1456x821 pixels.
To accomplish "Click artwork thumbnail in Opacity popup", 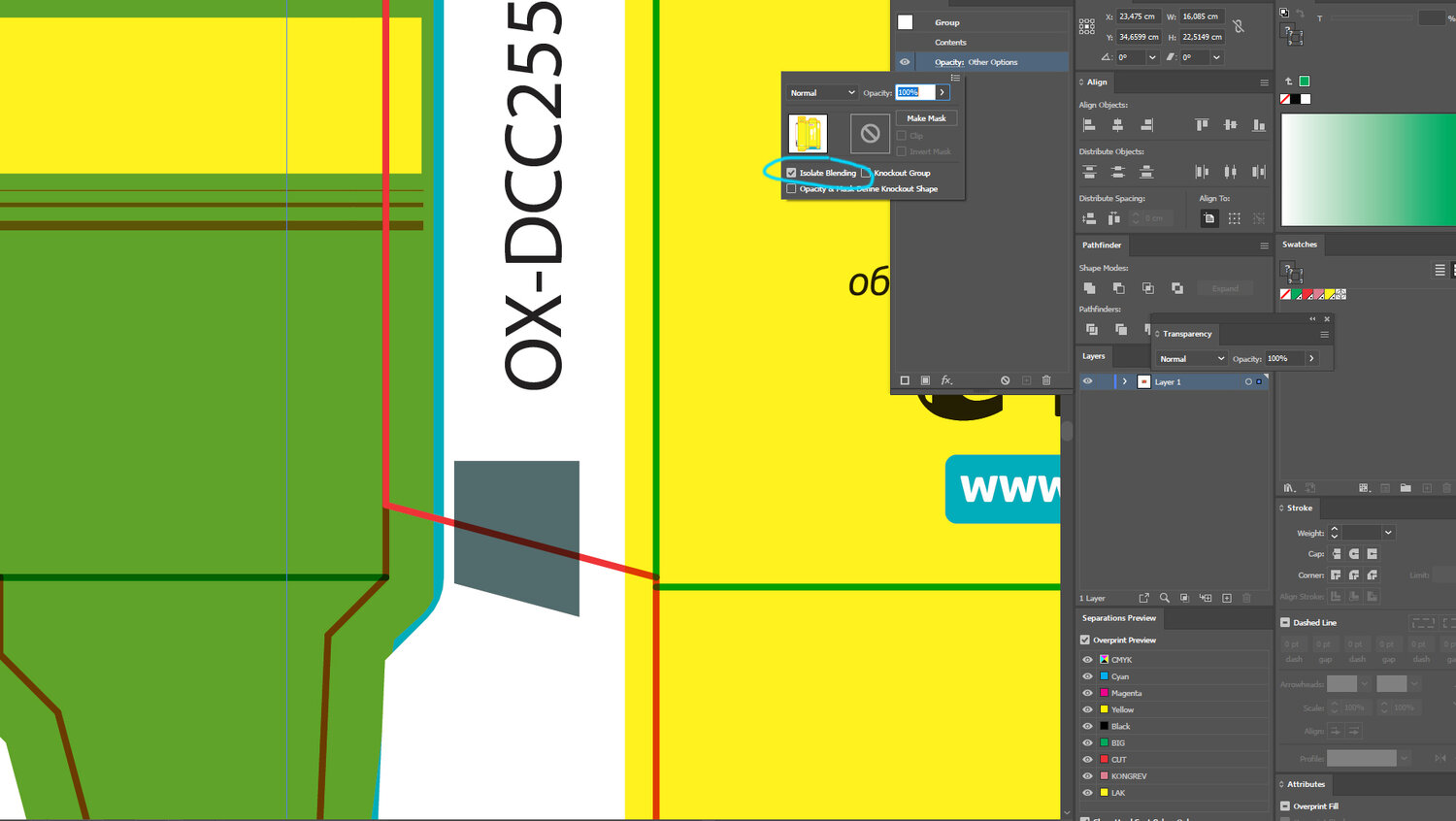I will (808, 134).
